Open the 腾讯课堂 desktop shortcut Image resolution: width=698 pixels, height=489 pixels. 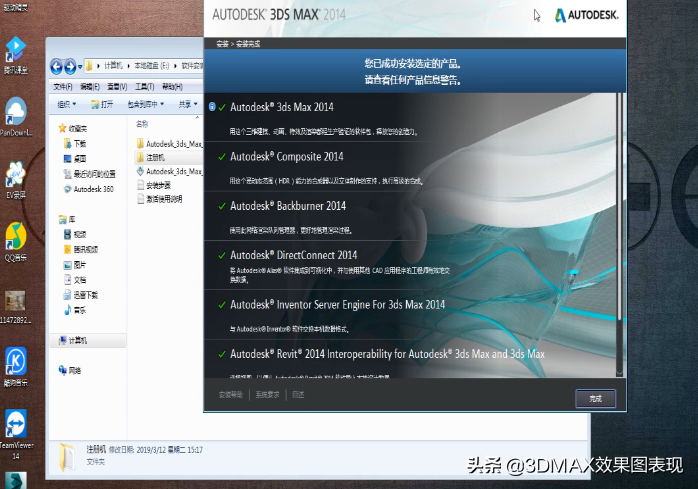pyautogui.click(x=16, y=55)
